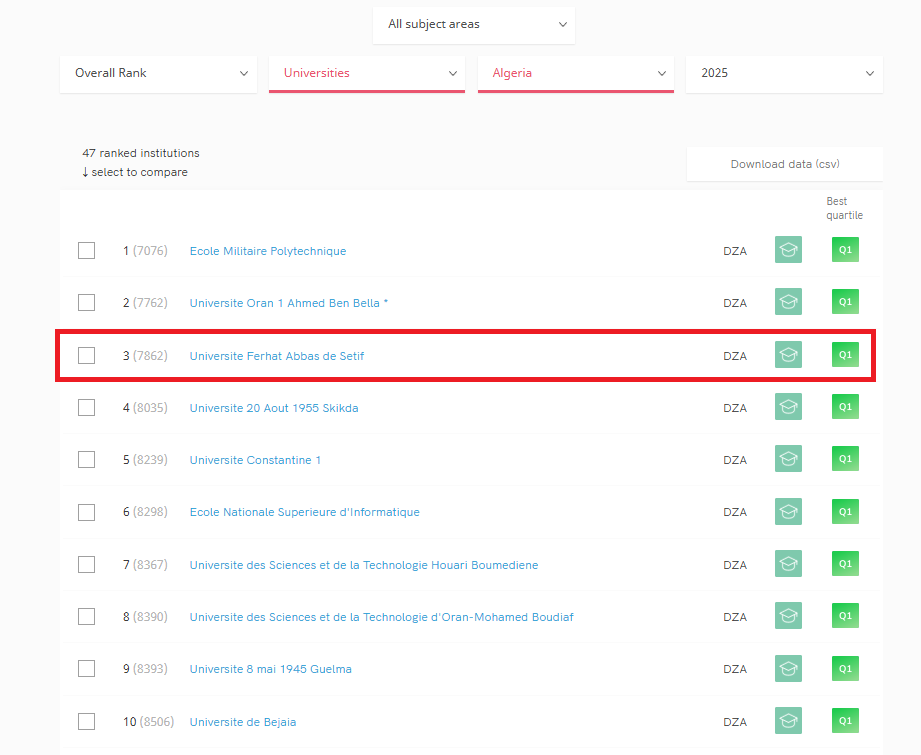Open the All subject areas dropdown

(x=474, y=25)
